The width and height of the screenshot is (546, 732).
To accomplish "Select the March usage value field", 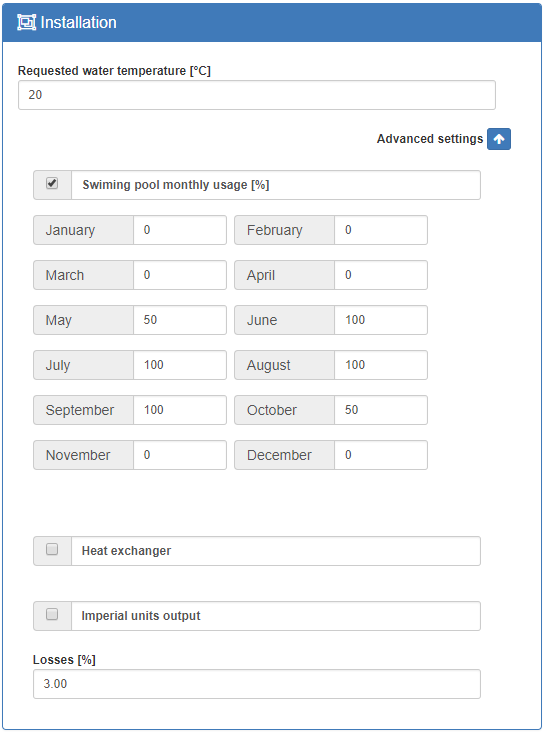I will tap(180, 275).
